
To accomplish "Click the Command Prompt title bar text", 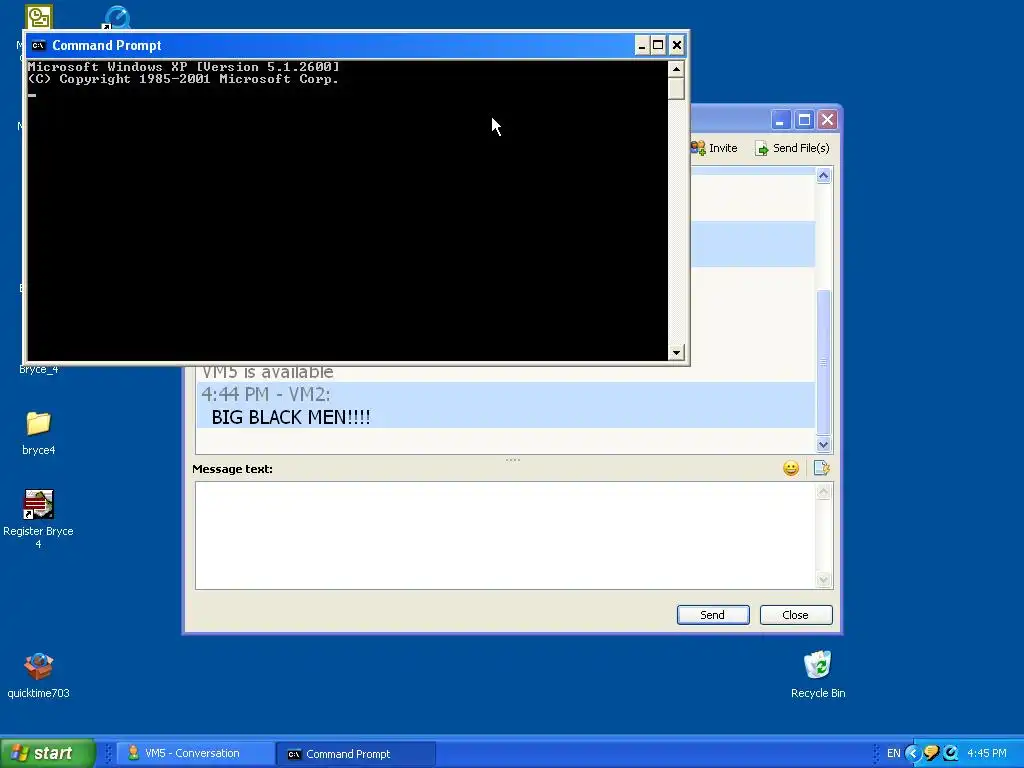I will 106,45.
